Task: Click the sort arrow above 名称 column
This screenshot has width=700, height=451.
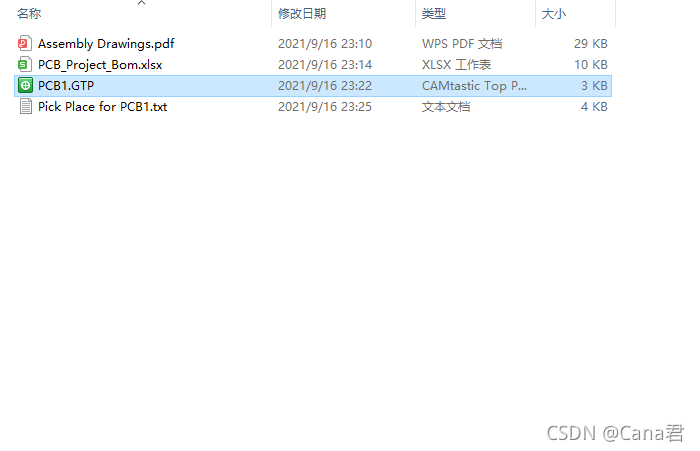Action: point(142,3)
